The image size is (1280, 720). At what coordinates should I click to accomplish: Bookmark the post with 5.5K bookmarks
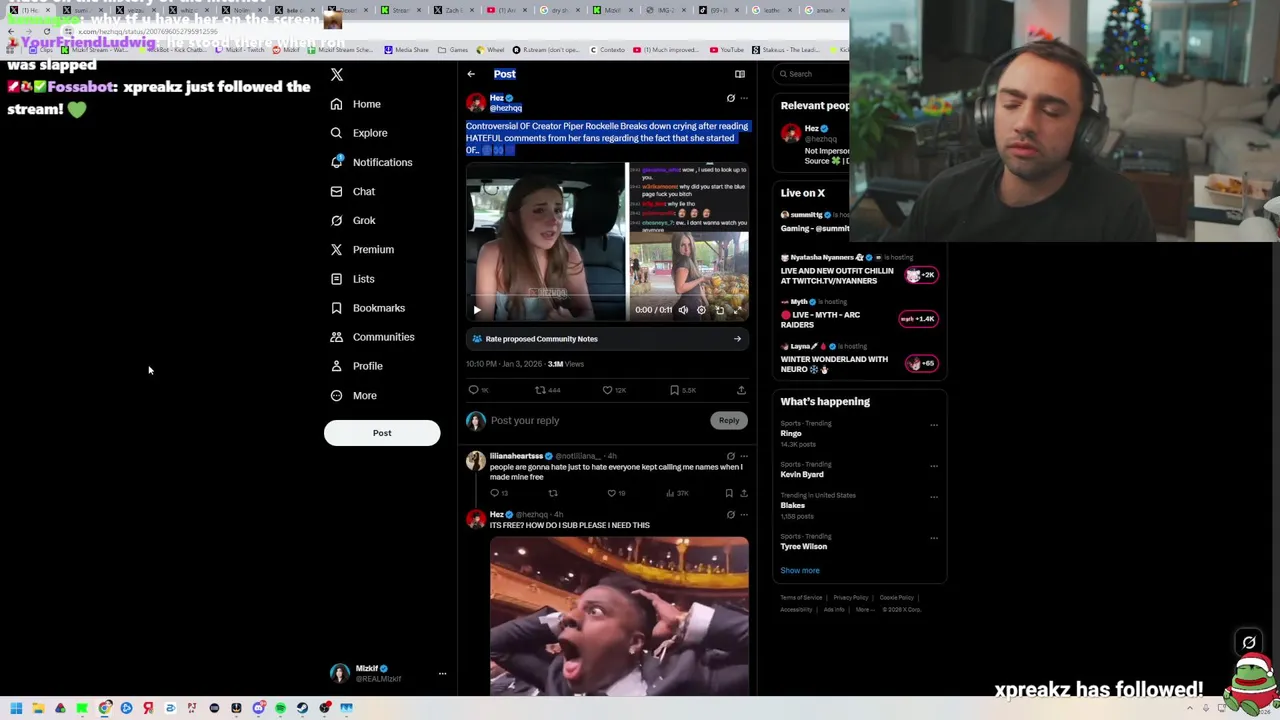(x=682, y=390)
